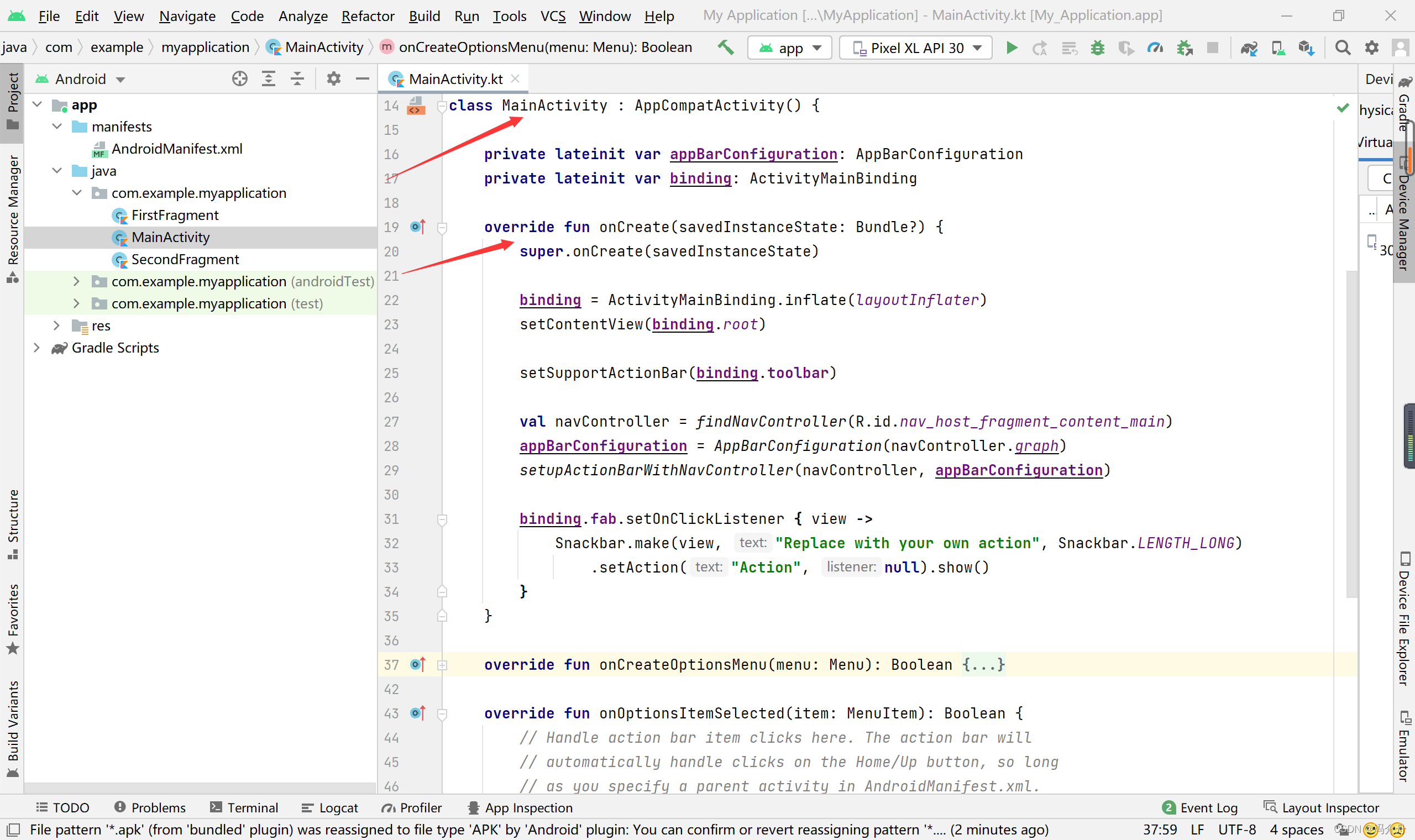This screenshot has width=1415, height=840.
Task: Click Select Opened File target icon
Action: point(239,78)
